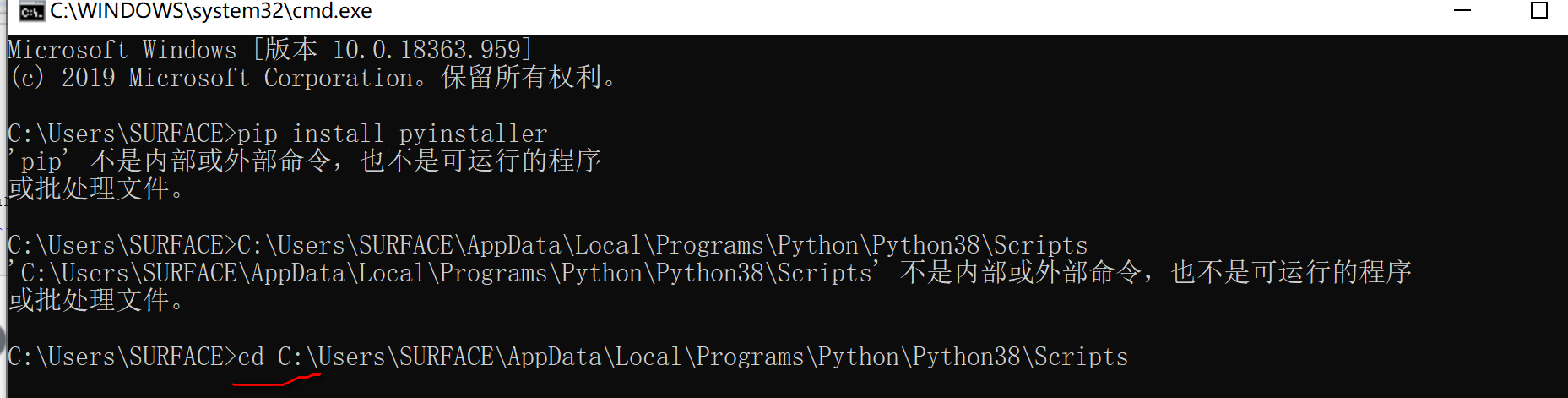Click "2019 Microsoft Corporation" copyright text

pos(236,78)
